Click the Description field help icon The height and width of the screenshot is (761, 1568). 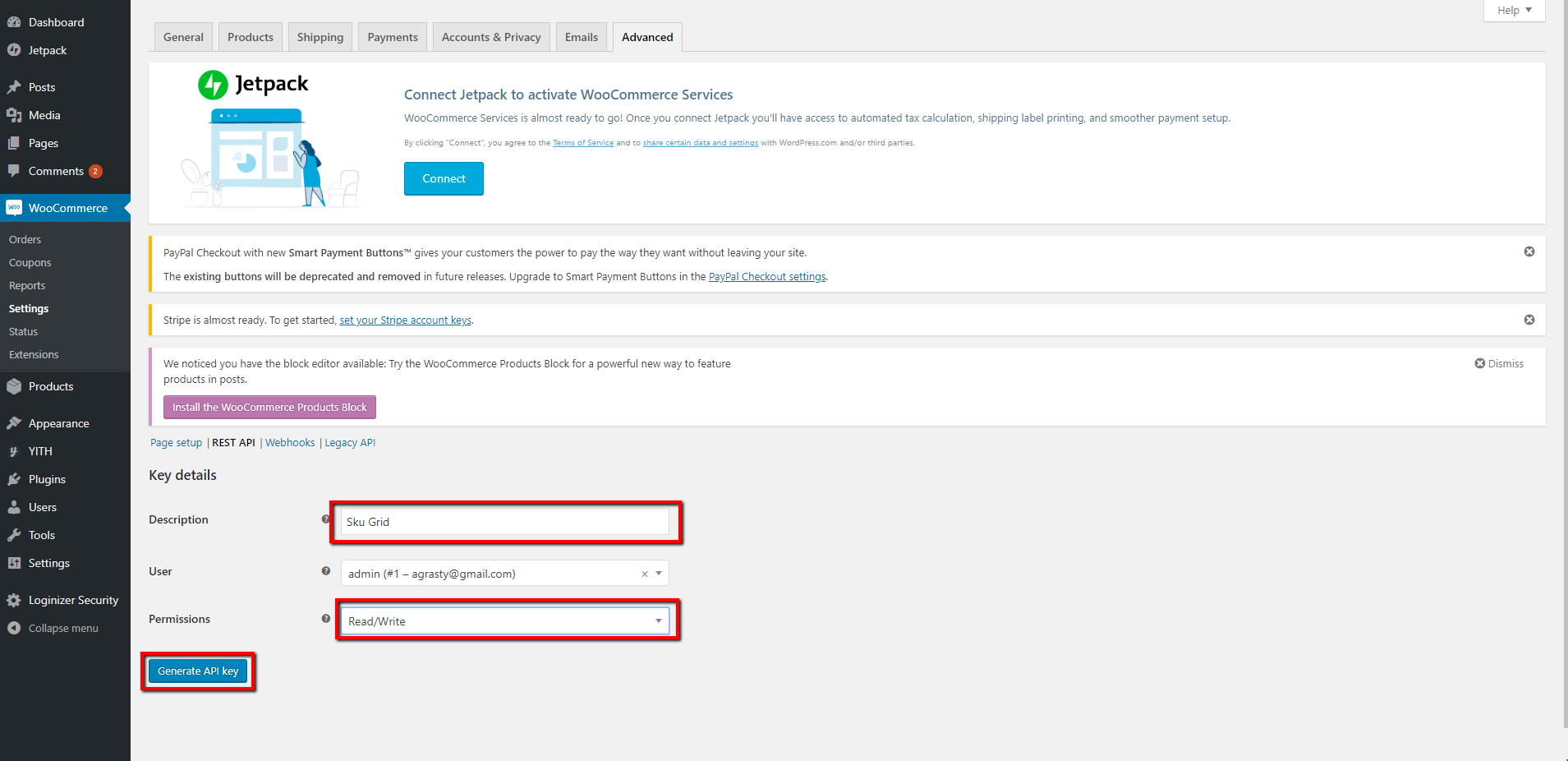coord(326,519)
